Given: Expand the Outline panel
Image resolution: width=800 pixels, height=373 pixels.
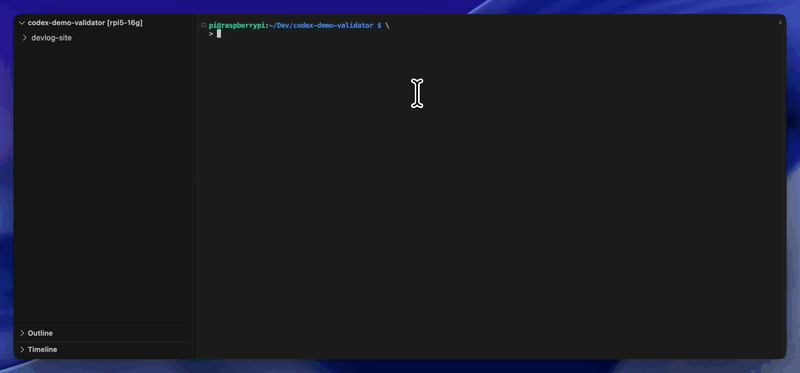Looking at the screenshot, I should [x=22, y=333].
